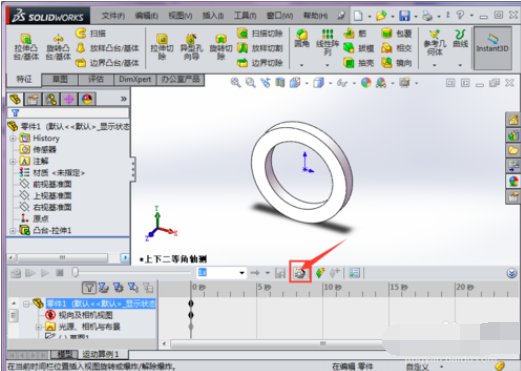Click the 拉伸切除 button

(x=162, y=47)
